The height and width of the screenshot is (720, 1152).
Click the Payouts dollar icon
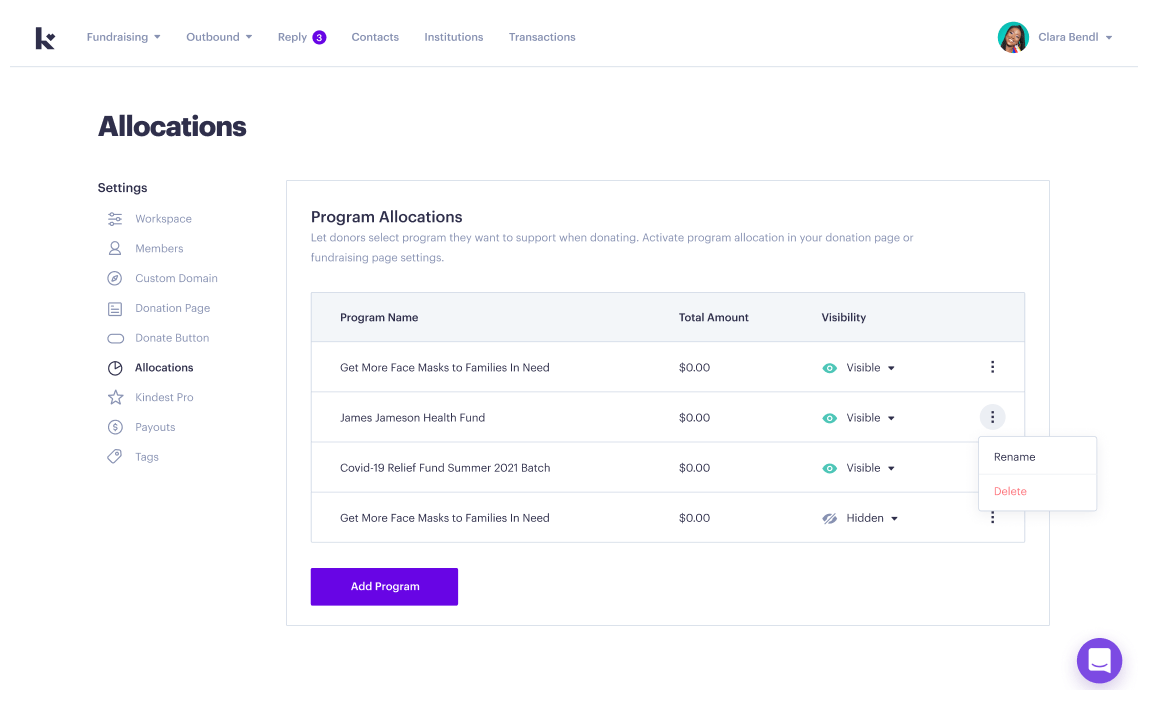[x=115, y=428]
